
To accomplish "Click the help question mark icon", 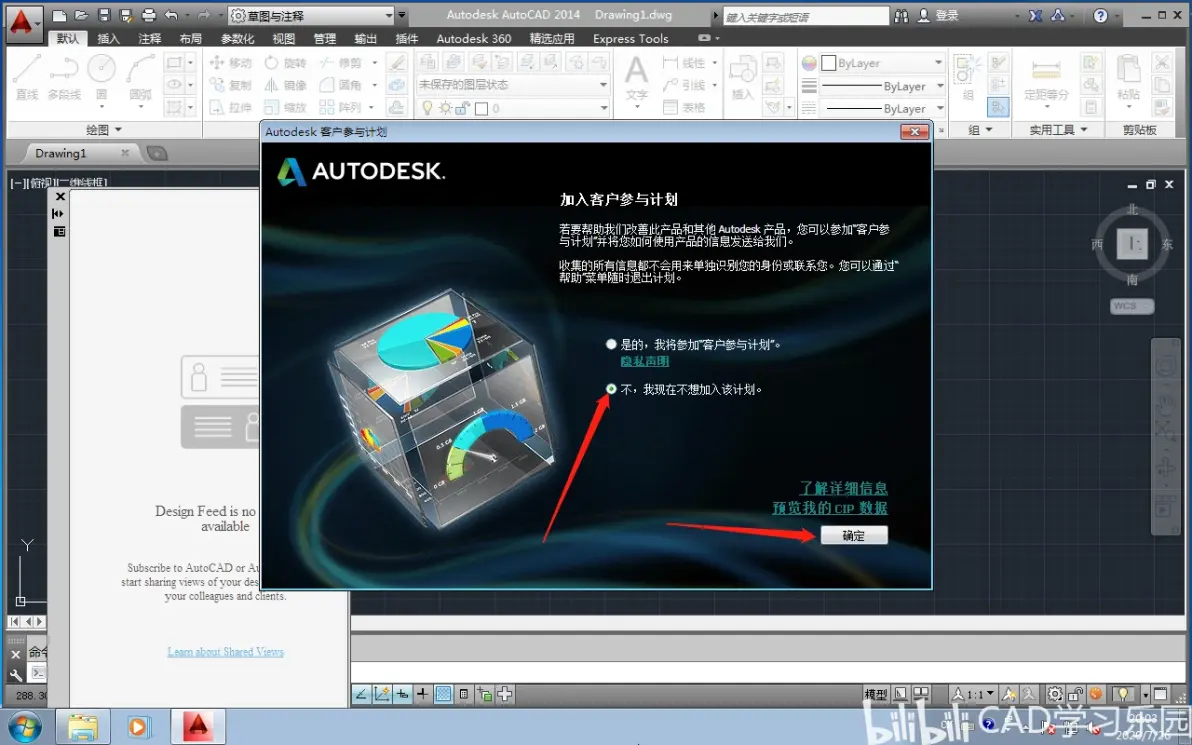I will (x=1100, y=15).
